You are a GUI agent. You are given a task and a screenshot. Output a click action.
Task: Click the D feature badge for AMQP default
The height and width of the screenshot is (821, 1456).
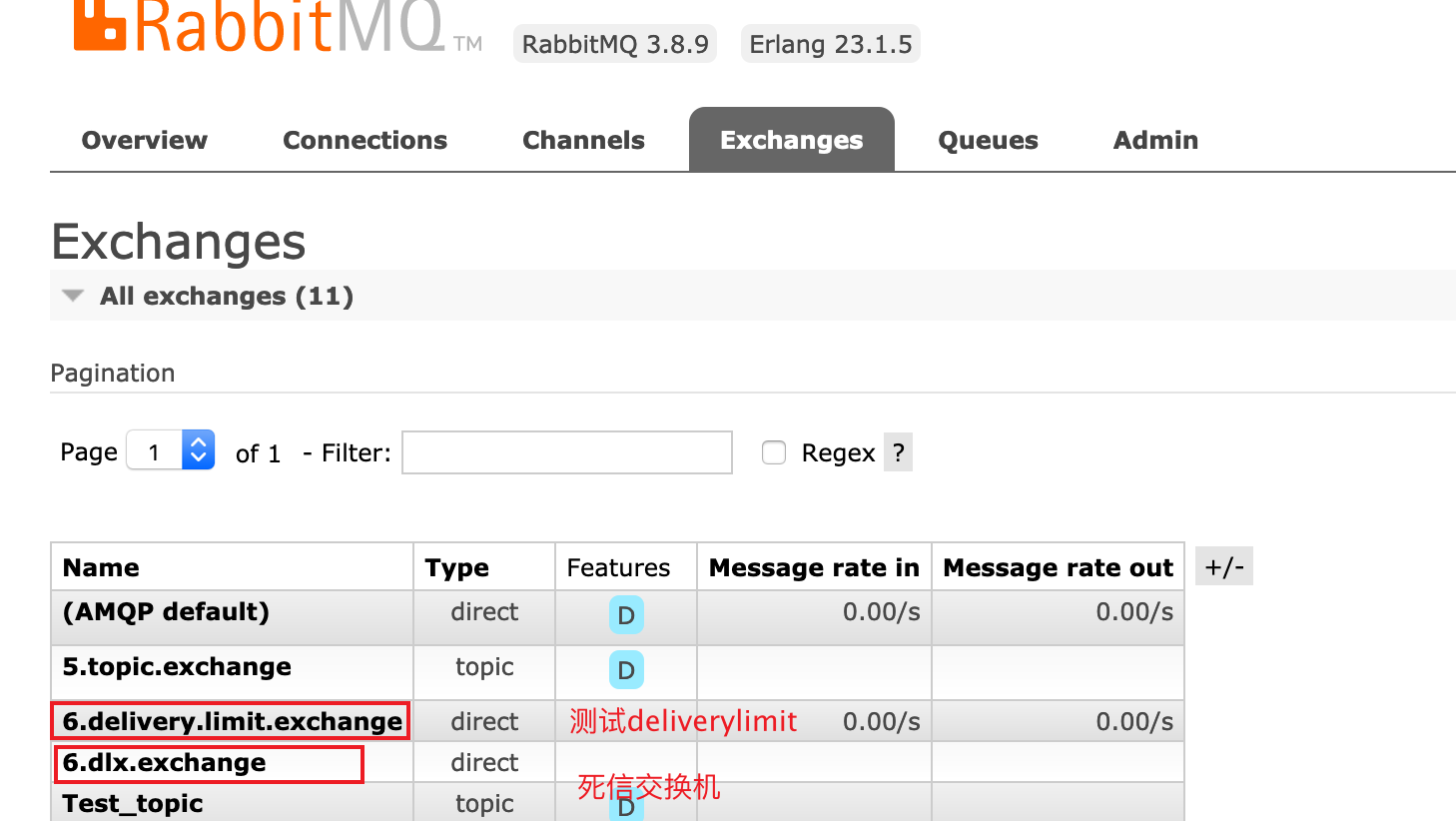(626, 615)
